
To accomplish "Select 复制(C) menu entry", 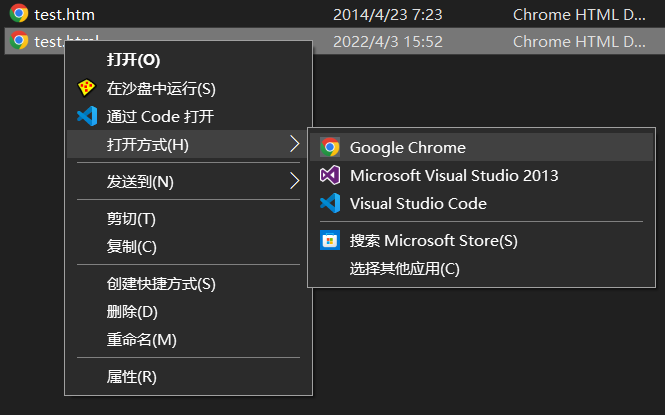I will pyautogui.click(x=131, y=247).
